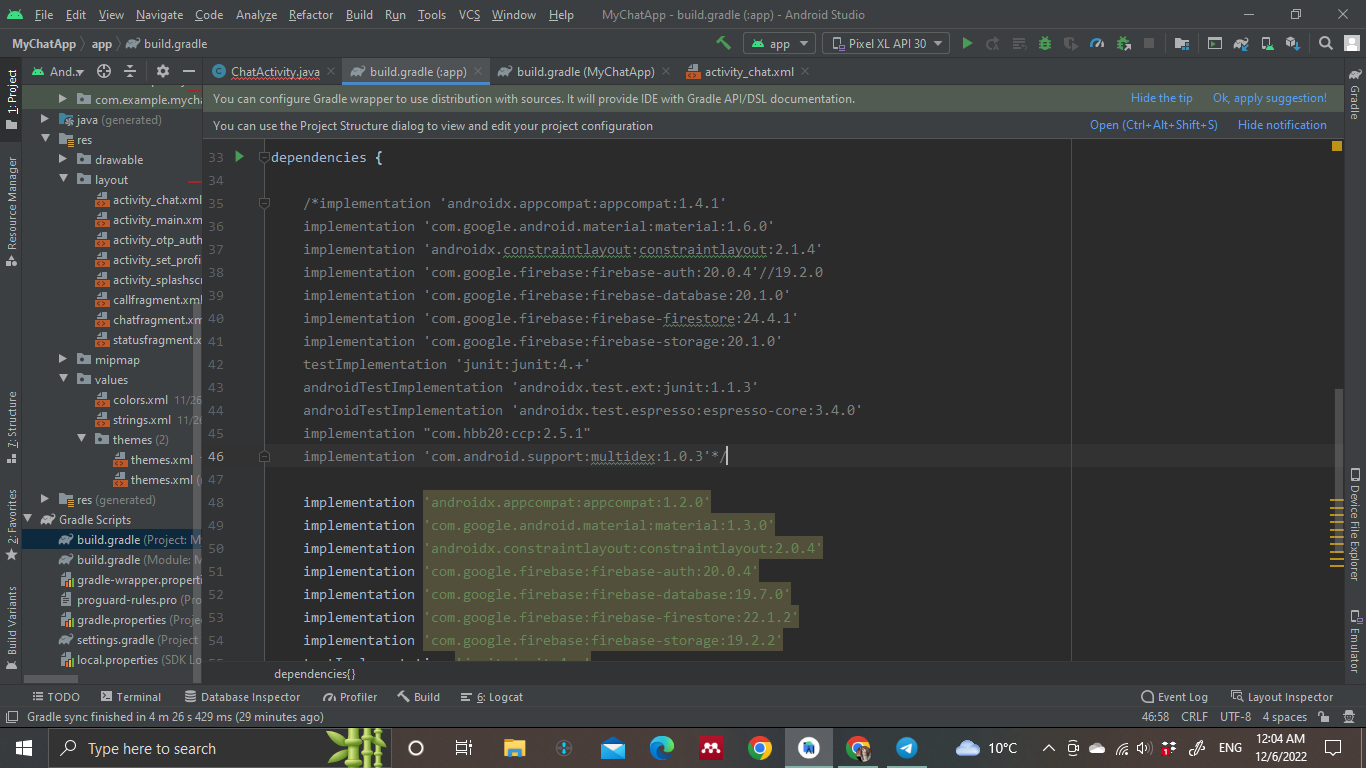The height and width of the screenshot is (768, 1366).
Task: Open the Android project view dropdown
Action: [60, 71]
